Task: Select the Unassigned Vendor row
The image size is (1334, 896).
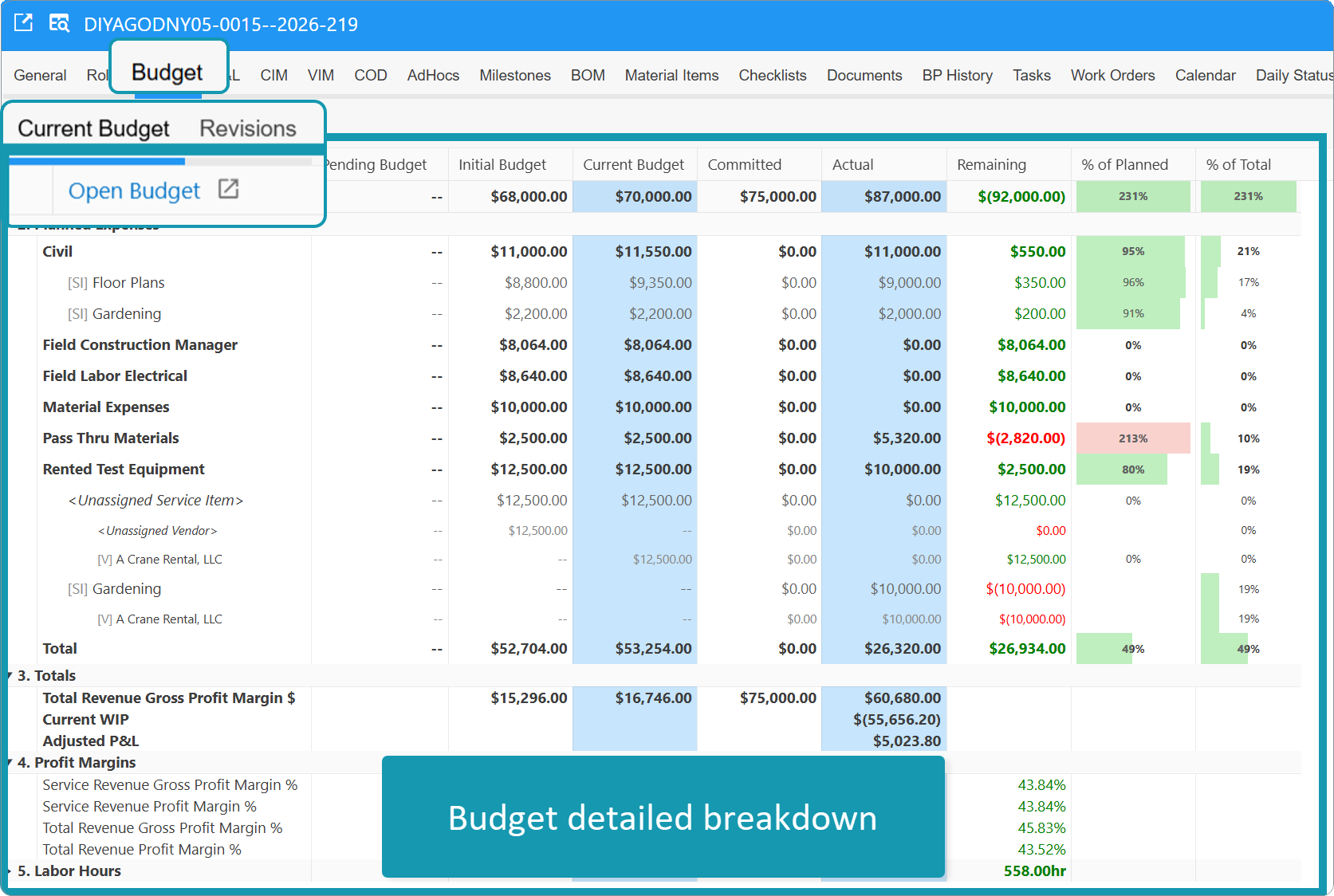Action: (654, 531)
